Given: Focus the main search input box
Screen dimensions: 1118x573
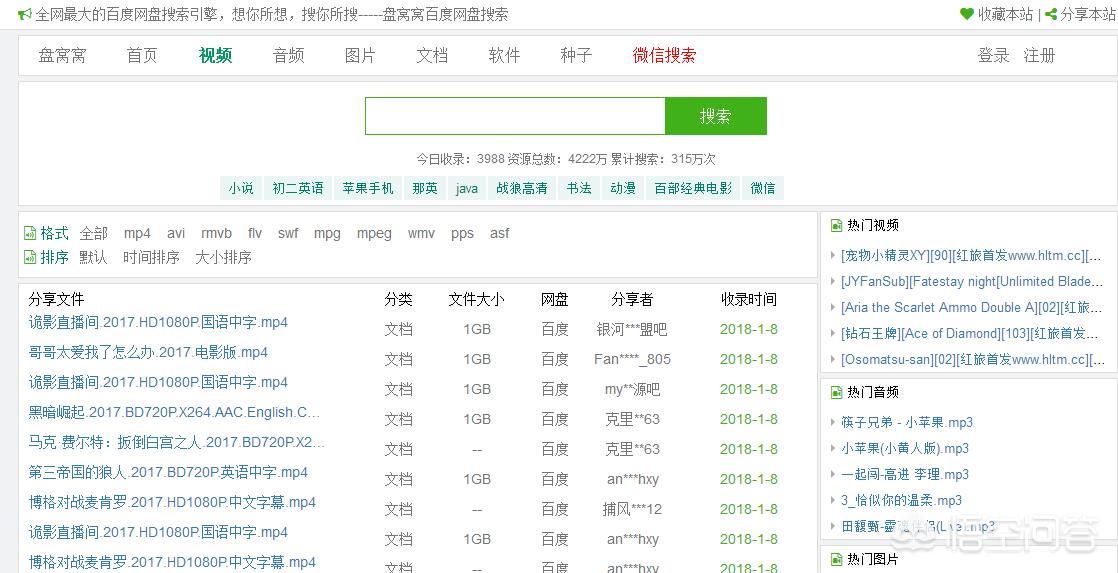Looking at the screenshot, I should (x=515, y=116).
